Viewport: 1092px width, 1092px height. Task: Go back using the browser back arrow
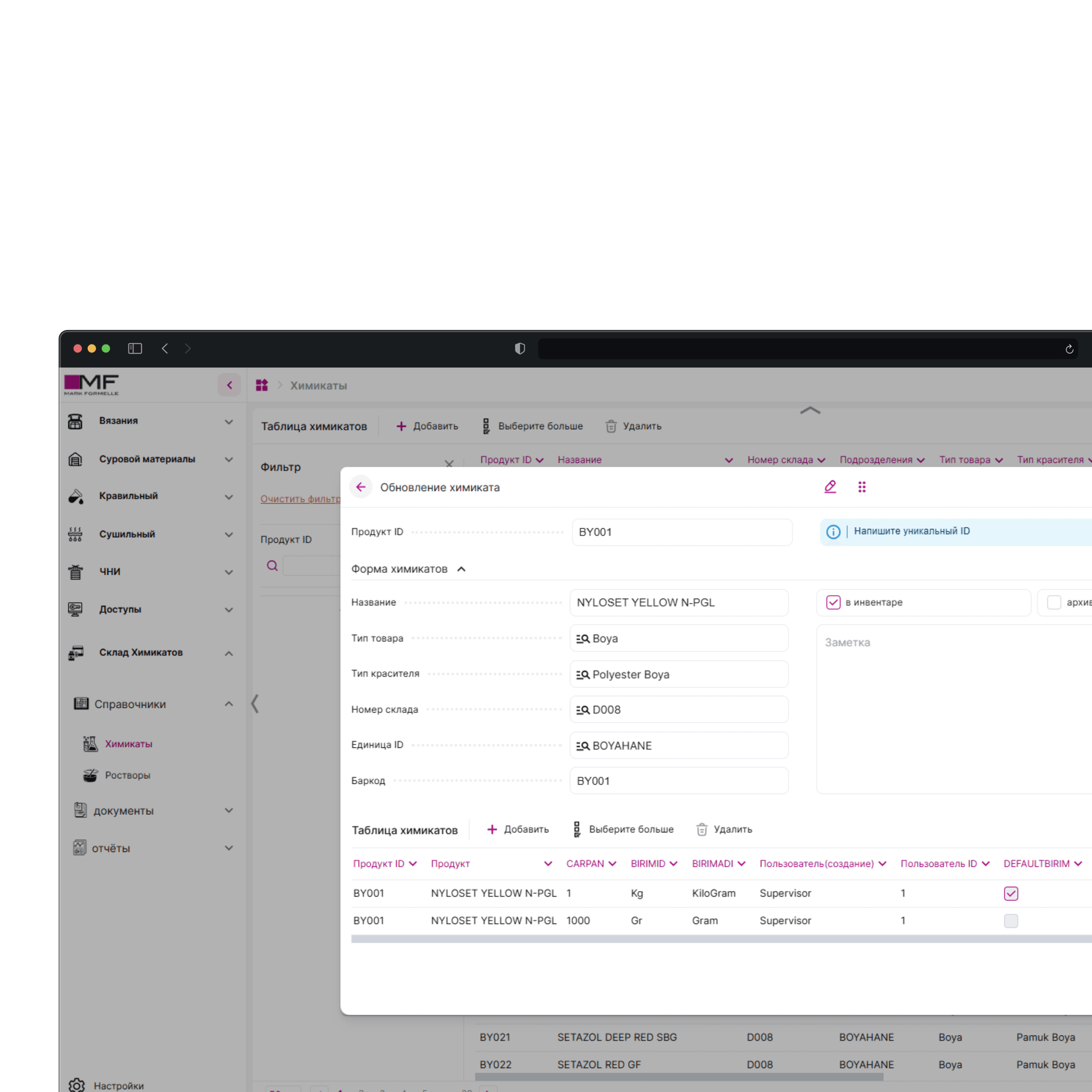click(165, 349)
